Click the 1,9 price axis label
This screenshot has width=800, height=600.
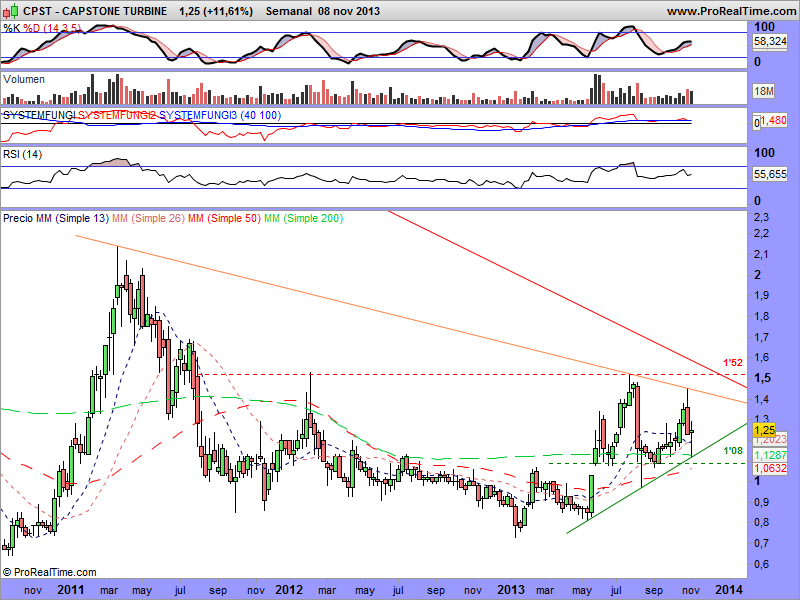[761, 295]
